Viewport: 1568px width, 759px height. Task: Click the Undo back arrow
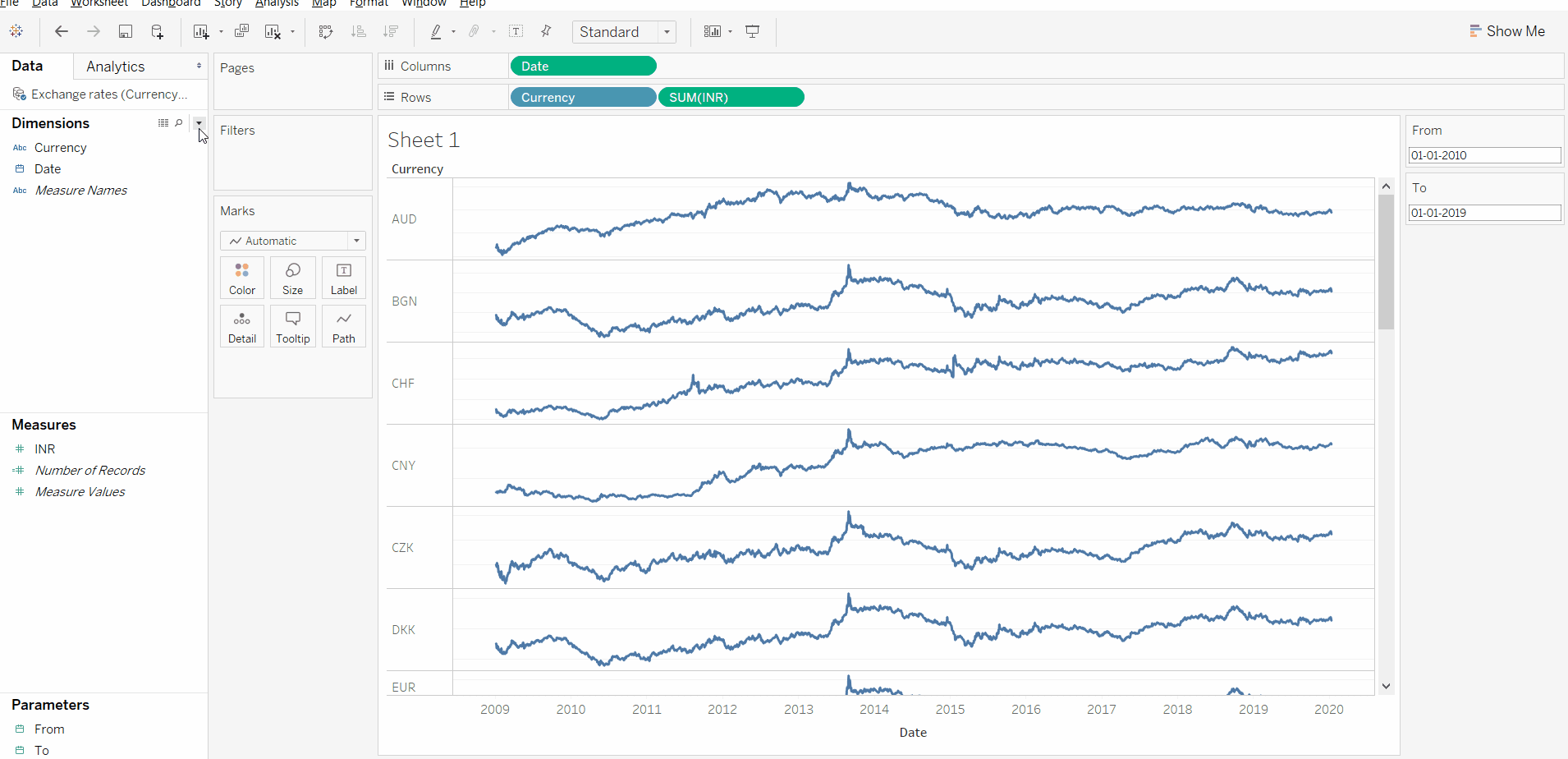click(62, 31)
